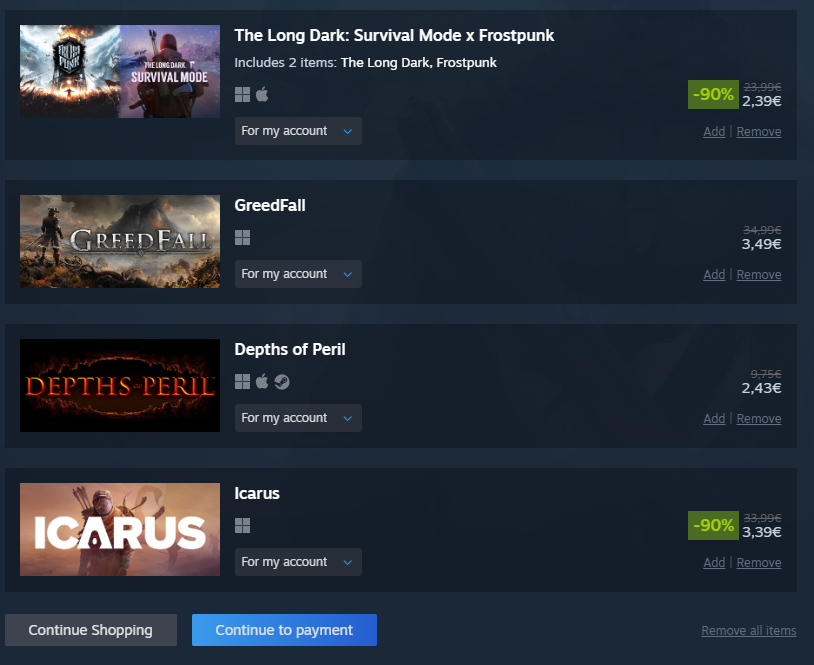The width and height of the screenshot is (814, 665).
Task: Click the Windows icon under The Long Dark bundle
Action: click(242, 94)
